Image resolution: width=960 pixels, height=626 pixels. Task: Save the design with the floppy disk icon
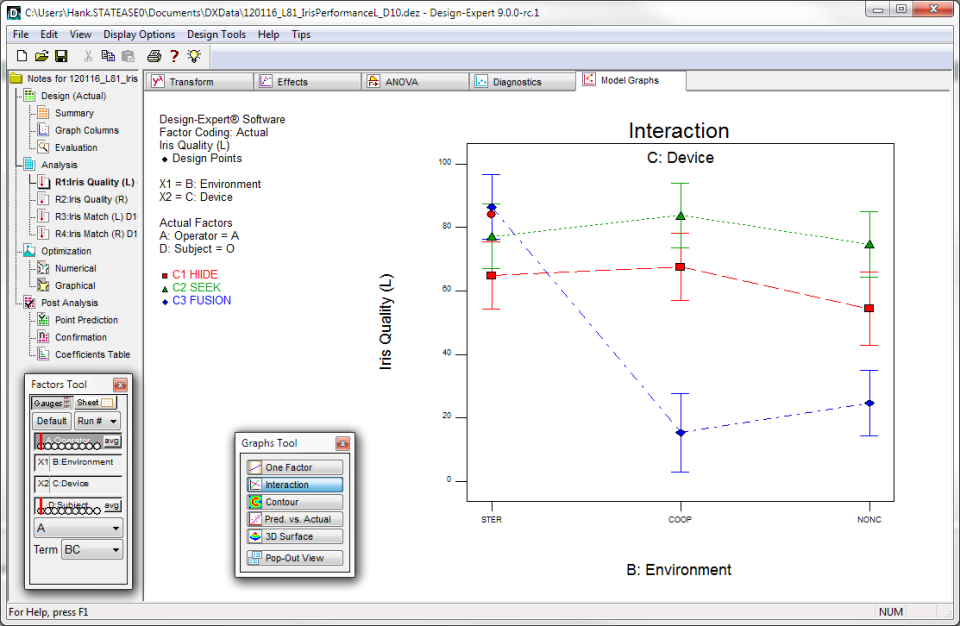61,56
